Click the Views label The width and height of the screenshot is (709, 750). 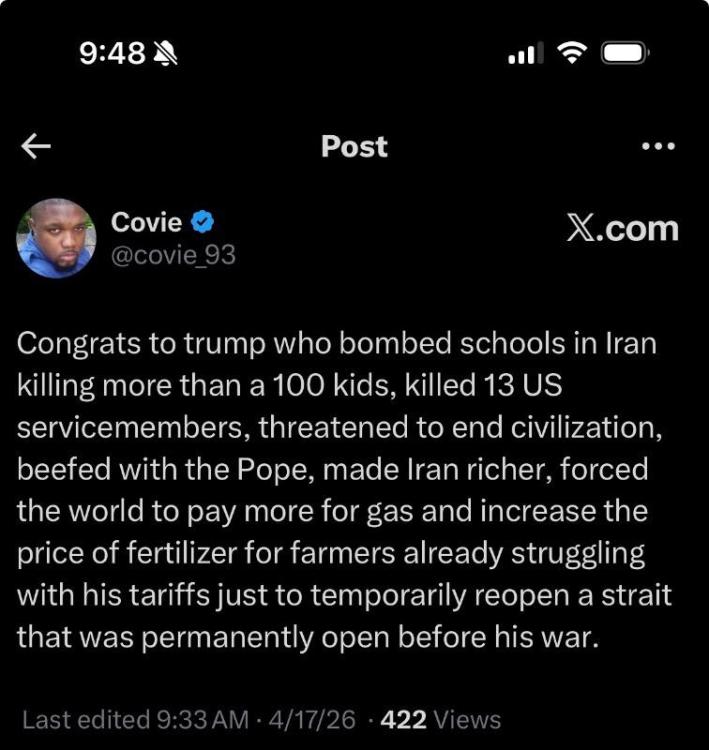pos(468,719)
